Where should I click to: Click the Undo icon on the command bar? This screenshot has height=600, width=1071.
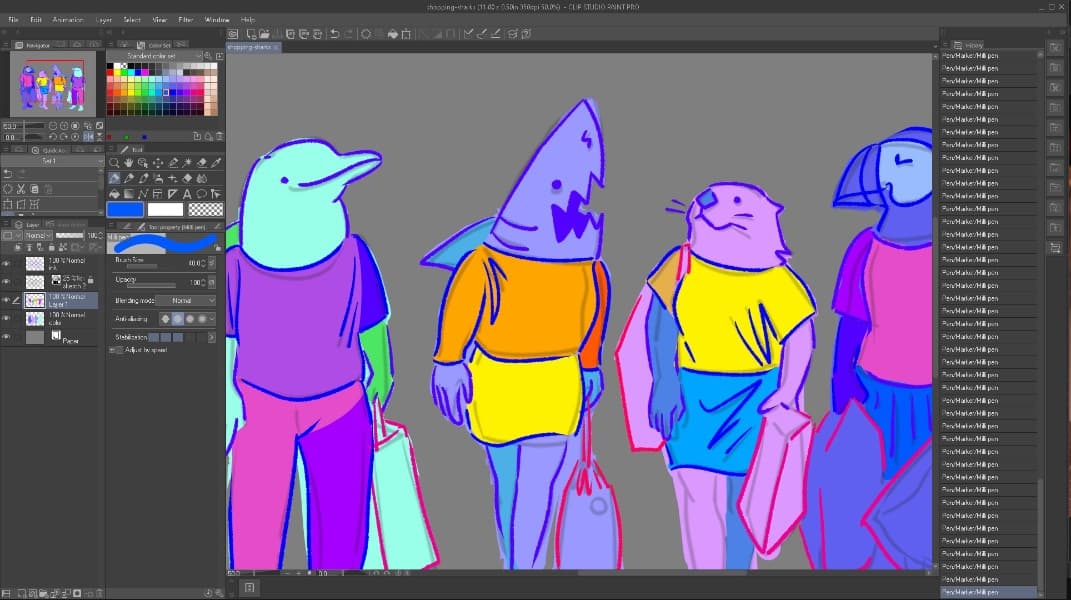coord(334,33)
